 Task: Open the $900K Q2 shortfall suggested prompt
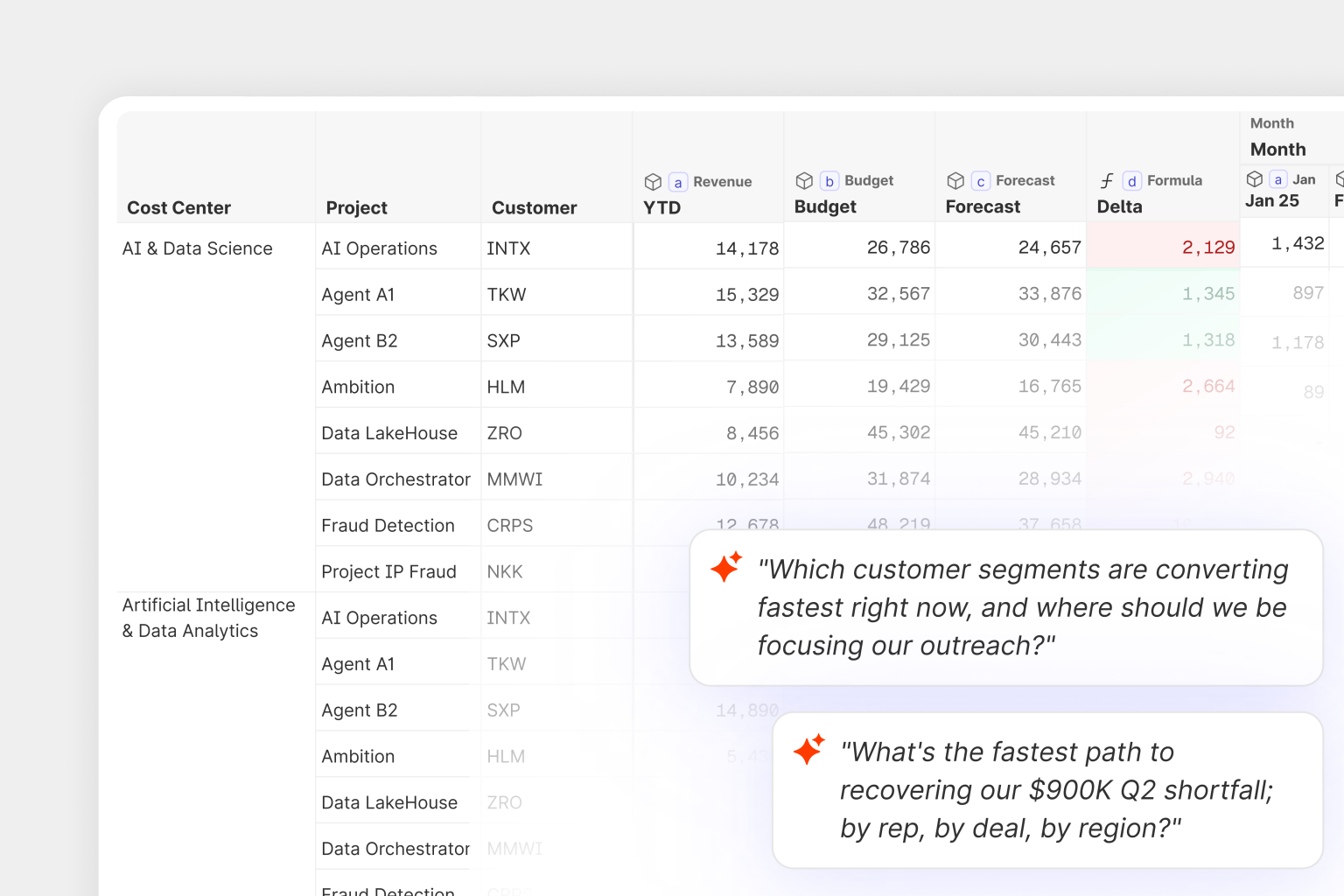[x=1047, y=790]
